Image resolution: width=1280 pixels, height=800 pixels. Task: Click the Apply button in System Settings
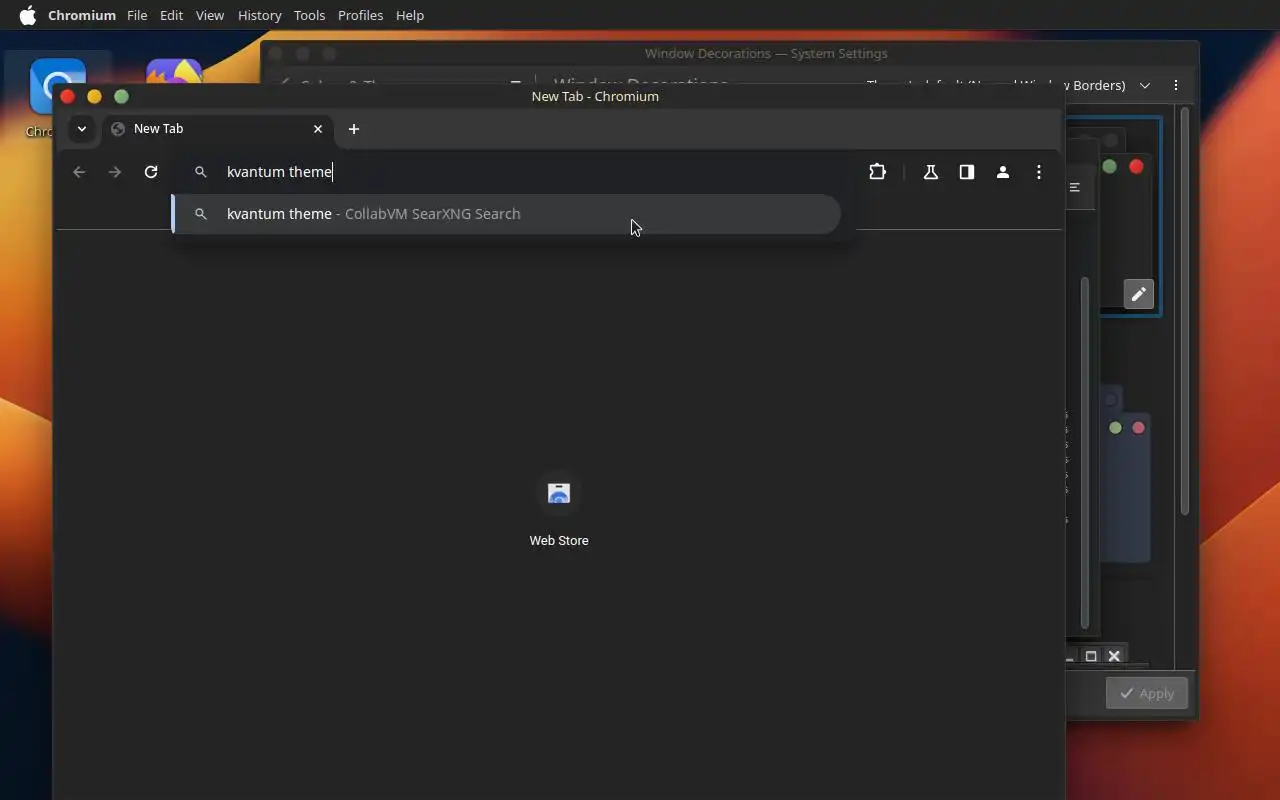point(1147,693)
